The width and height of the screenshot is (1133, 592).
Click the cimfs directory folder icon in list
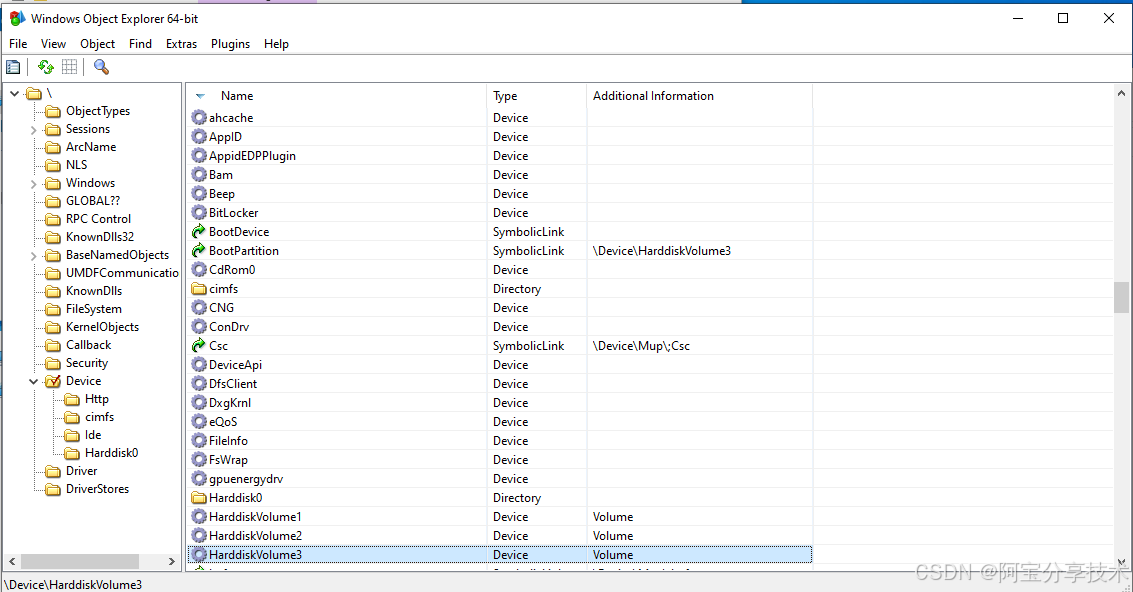199,288
